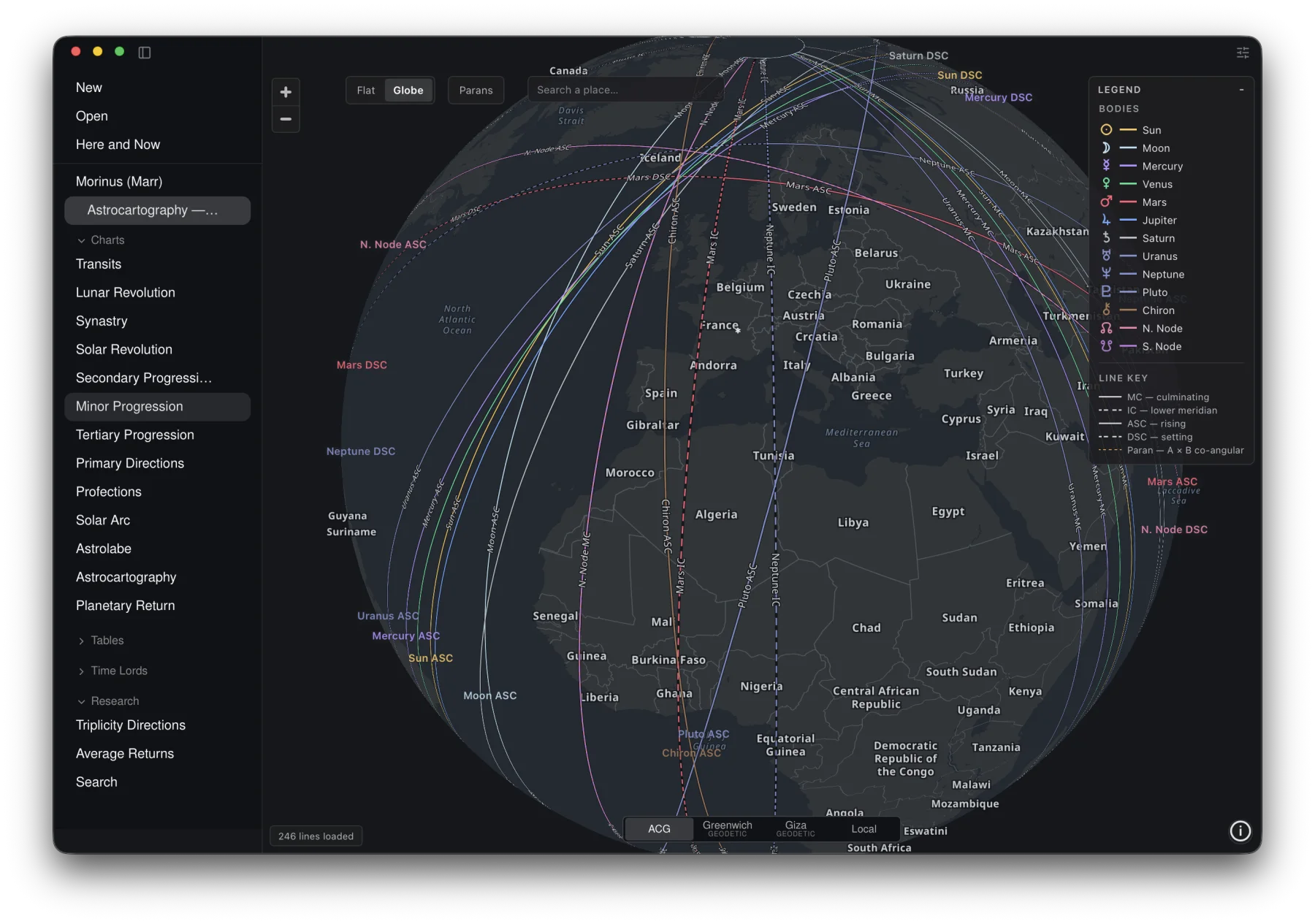
Task: Collapse the Charts section chevron
Action: coord(81,240)
